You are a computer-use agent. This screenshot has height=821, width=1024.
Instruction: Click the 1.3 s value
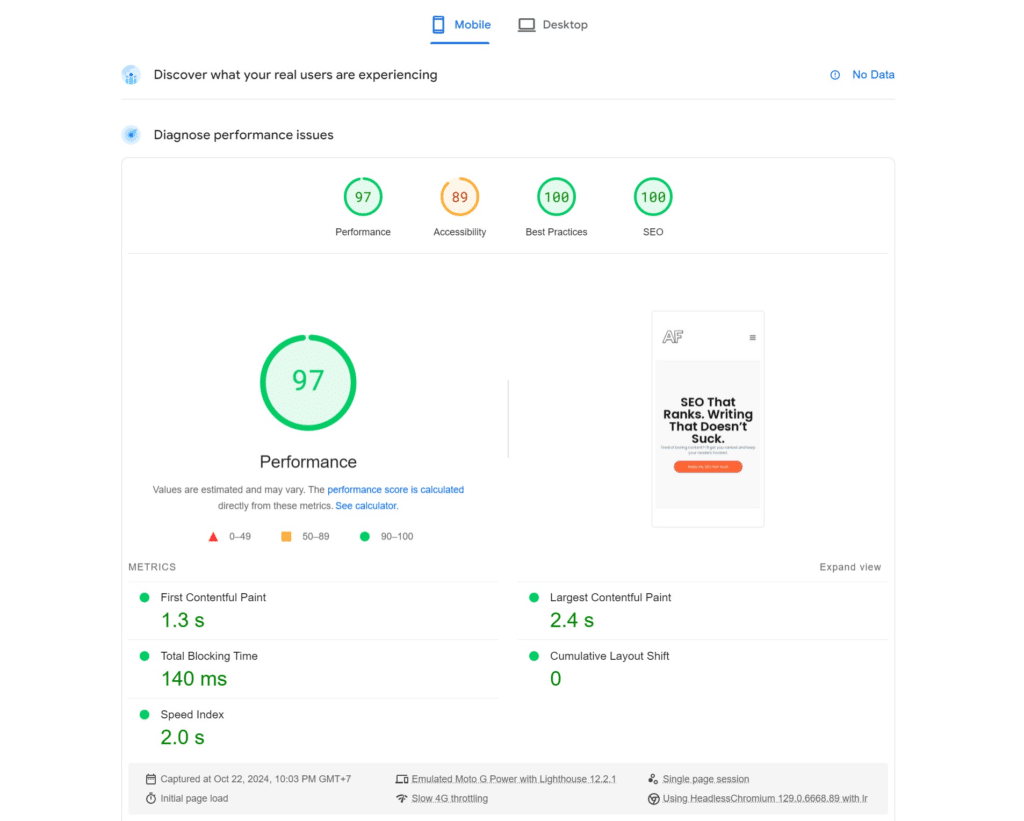point(183,620)
